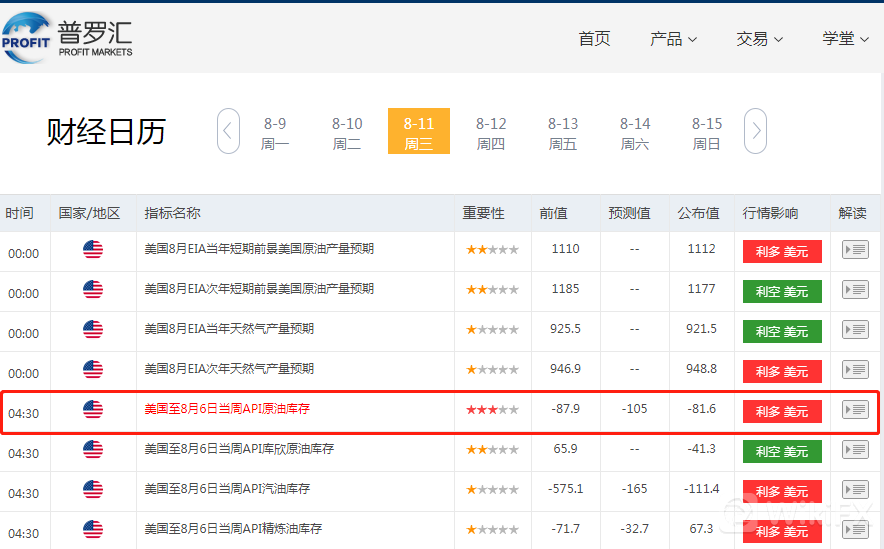Click the interpretation icon for EIA次年天然气产量预期 row
Image resolution: width=884 pixels, height=549 pixels.
click(855, 370)
